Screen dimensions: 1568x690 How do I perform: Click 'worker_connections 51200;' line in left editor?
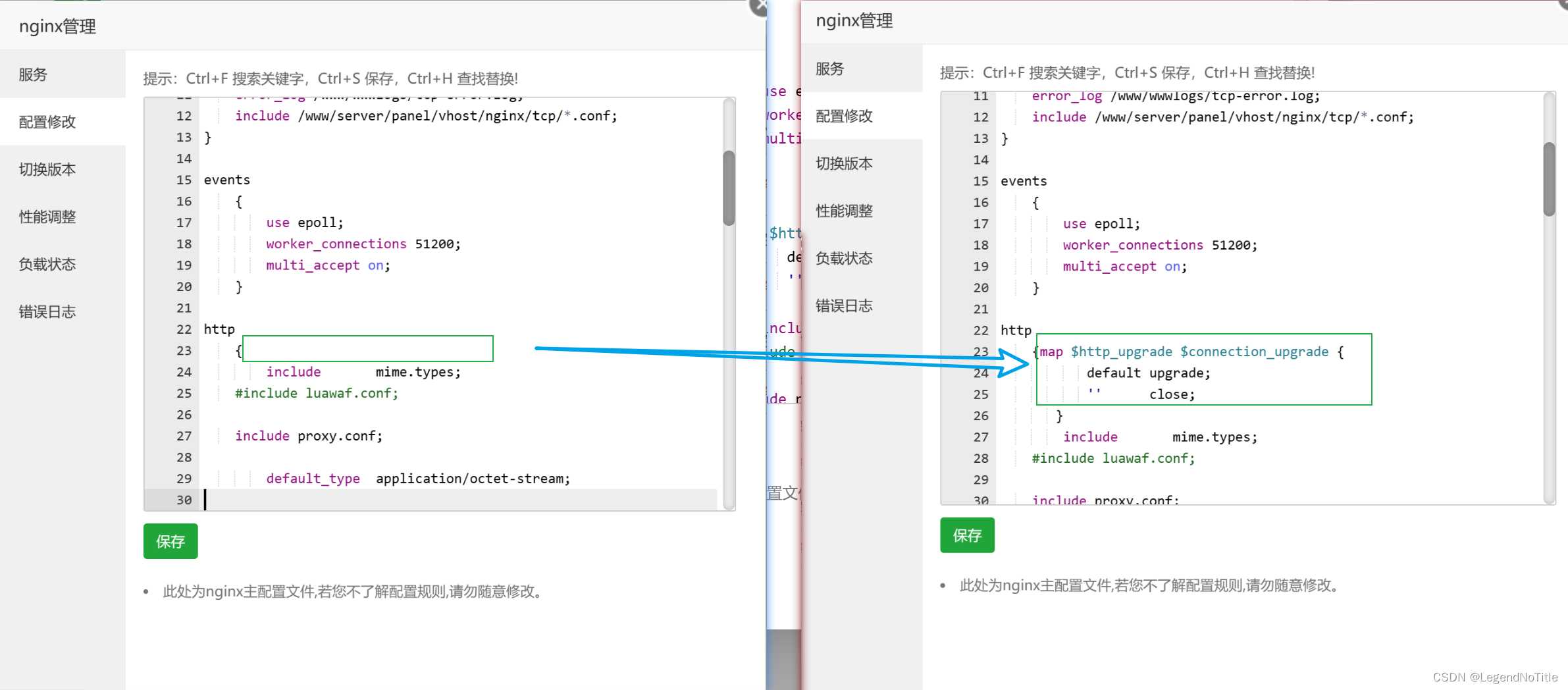[363, 244]
